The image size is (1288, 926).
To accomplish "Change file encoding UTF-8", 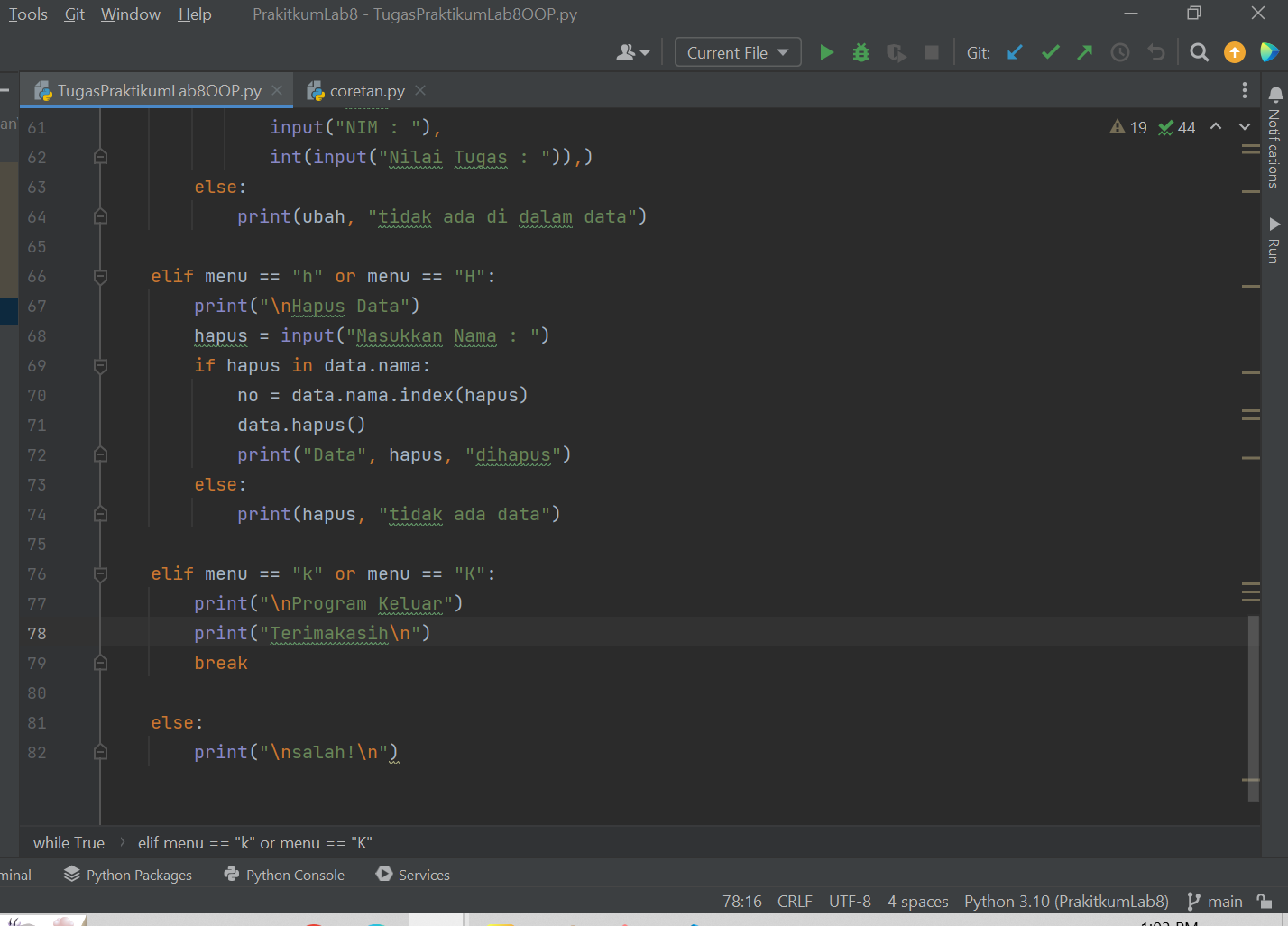I will pyautogui.click(x=850, y=901).
